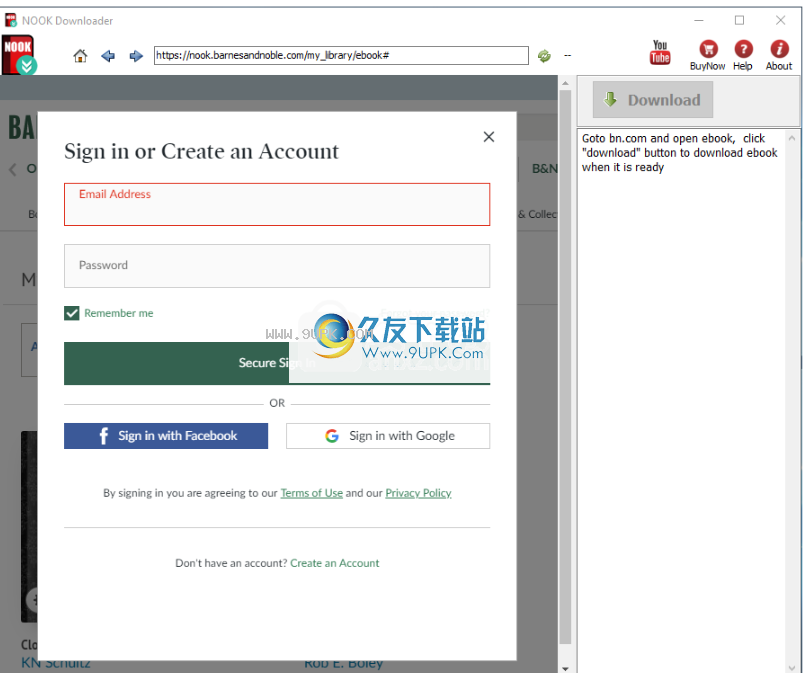The image size is (804, 673).
Task: Click the Sign in or Create an Account heading
Action: click(x=201, y=151)
